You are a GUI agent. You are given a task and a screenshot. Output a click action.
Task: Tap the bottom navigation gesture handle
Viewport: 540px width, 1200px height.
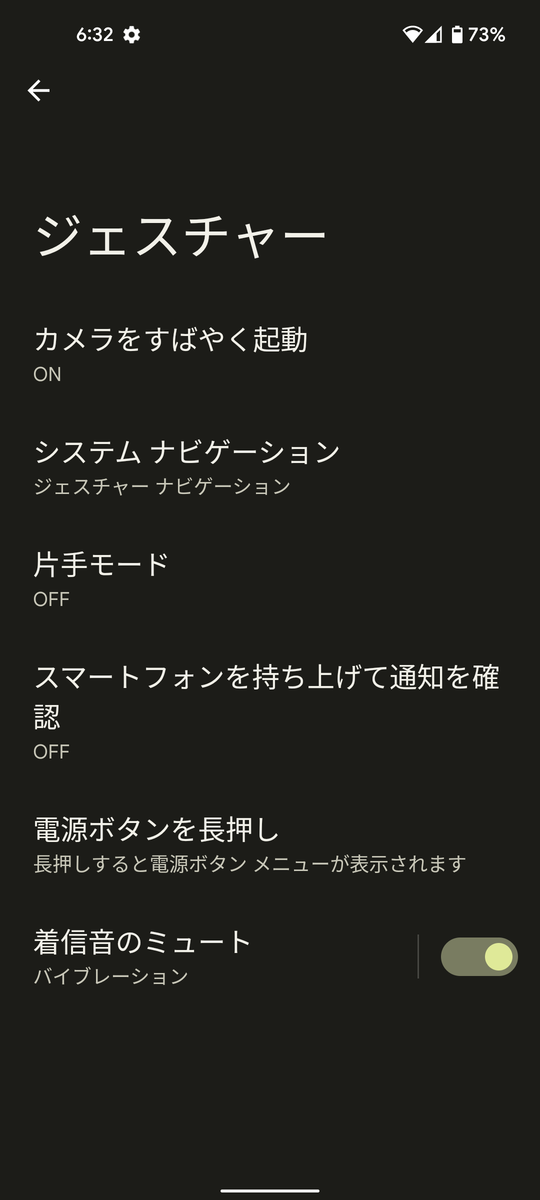click(x=270, y=1190)
